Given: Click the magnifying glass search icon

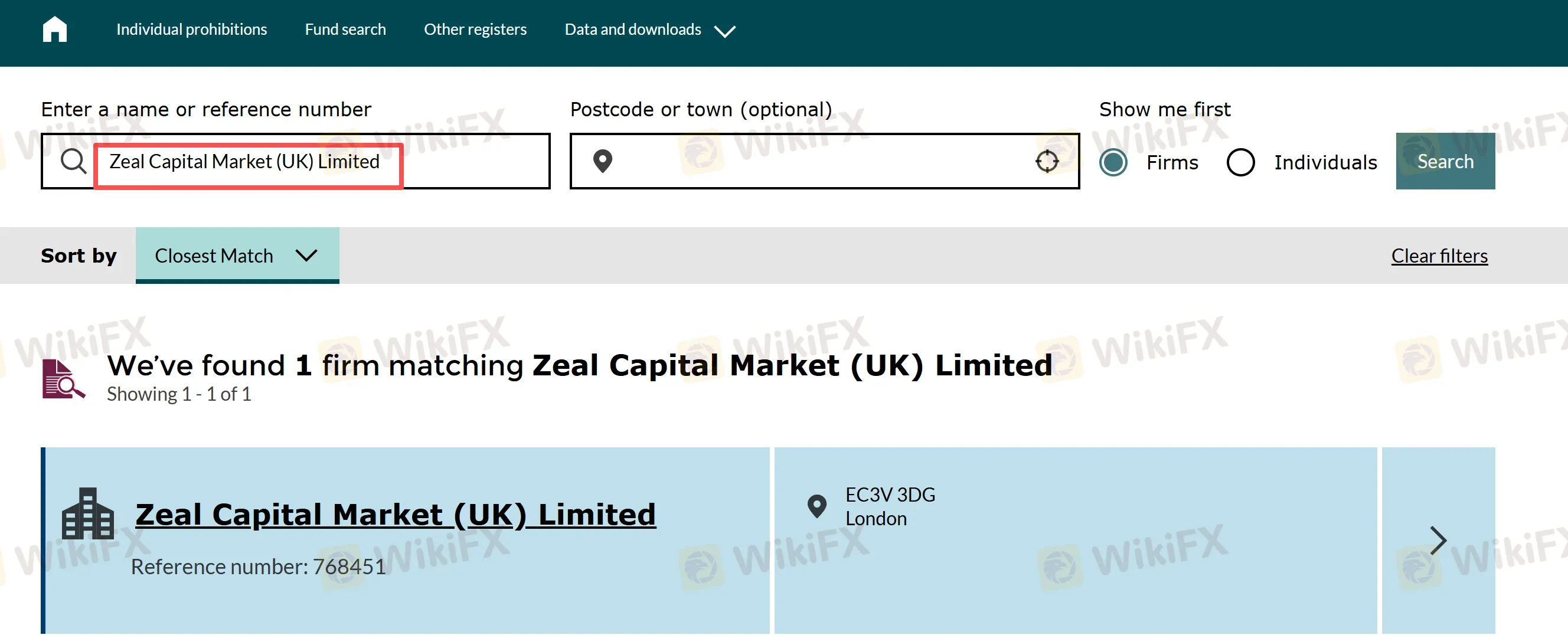Looking at the screenshot, I should (74, 161).
